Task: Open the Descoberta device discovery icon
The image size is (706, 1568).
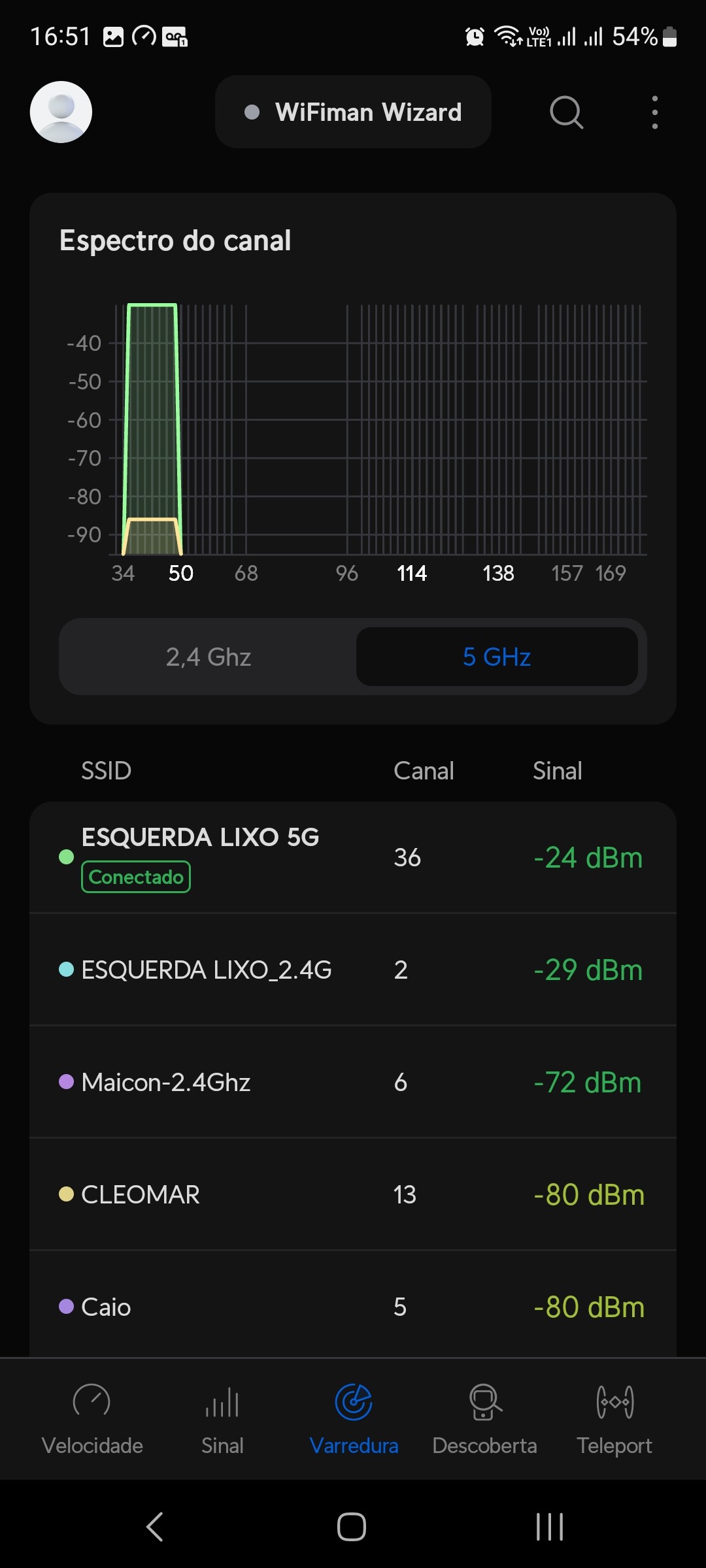Action: pos(484,1402)
